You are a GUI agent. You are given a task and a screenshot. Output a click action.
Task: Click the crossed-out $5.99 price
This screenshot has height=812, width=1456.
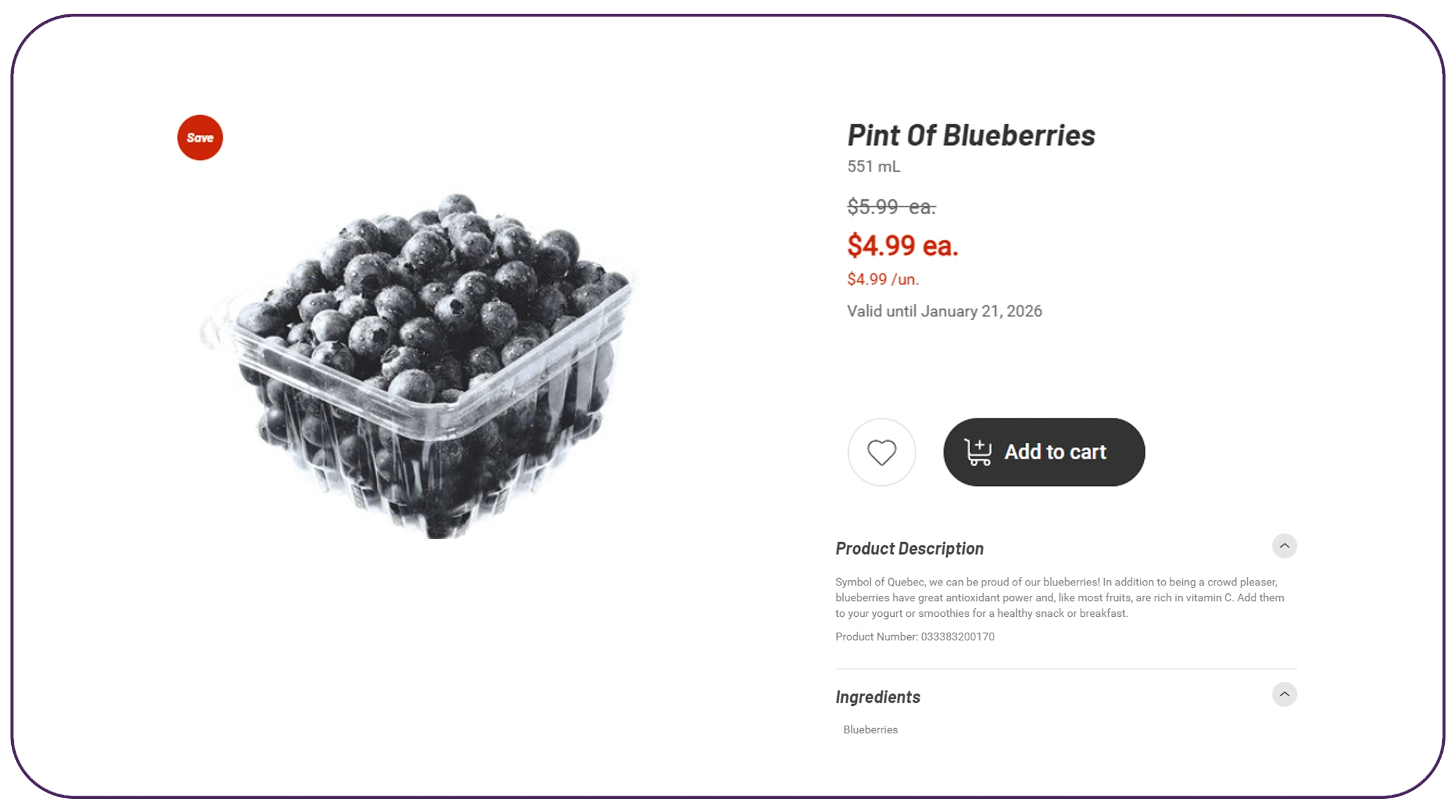click(891, 207)
